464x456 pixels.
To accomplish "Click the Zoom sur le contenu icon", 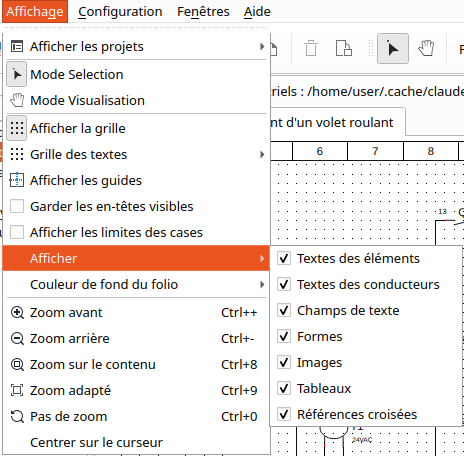I will [x=17, y=365].
